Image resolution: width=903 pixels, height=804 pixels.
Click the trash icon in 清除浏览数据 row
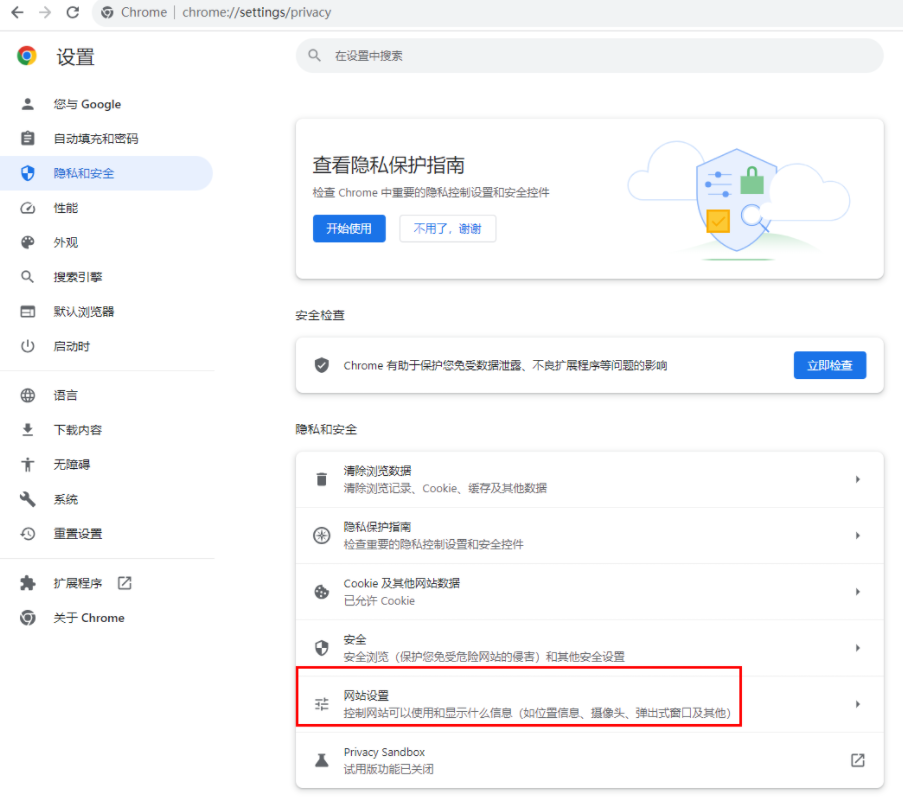[x=321, y=479]
